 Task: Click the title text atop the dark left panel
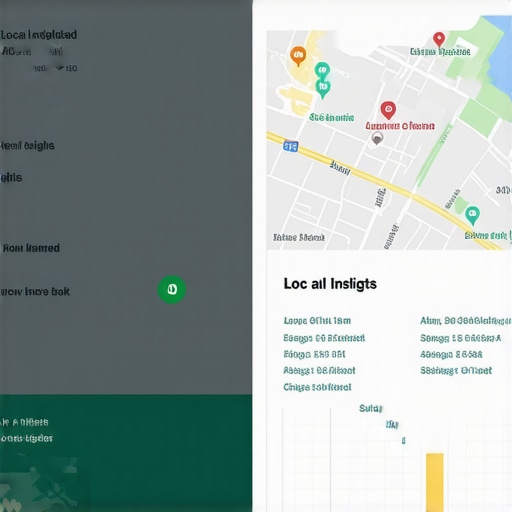pyautogui.click(x=39, y=35)
